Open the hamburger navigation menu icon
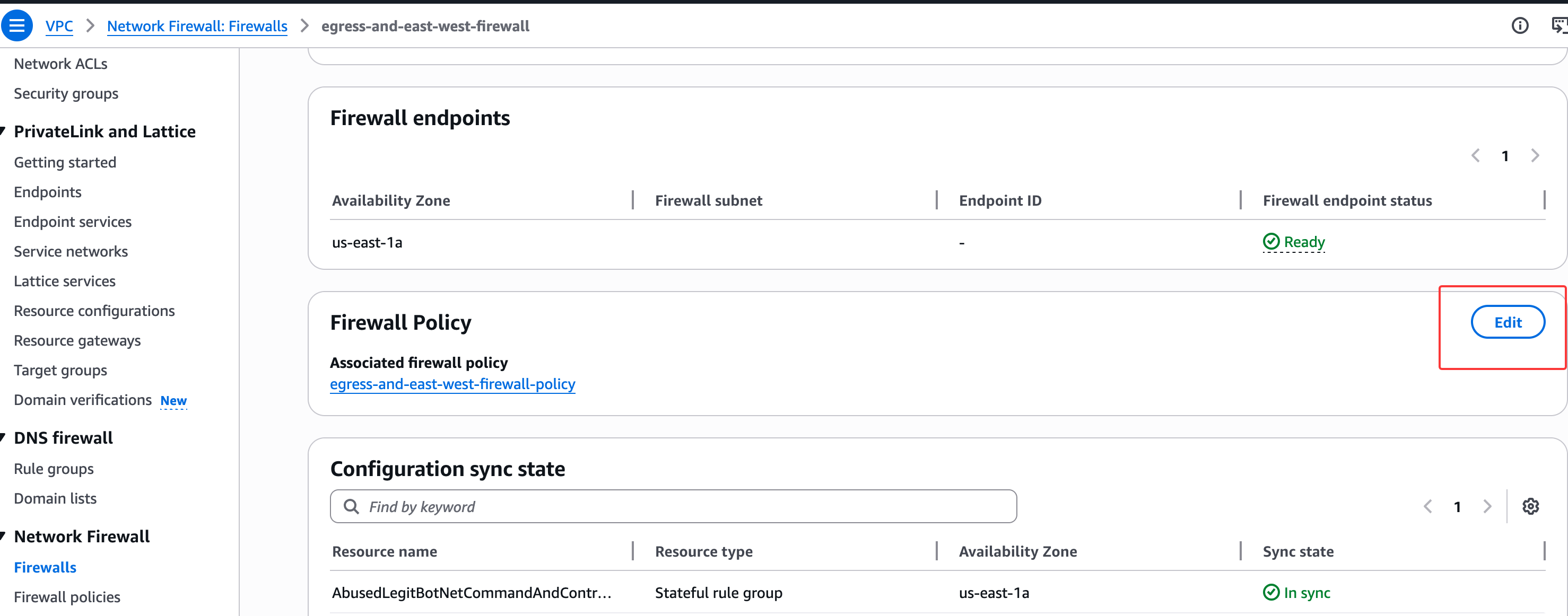 pos(17,25)
